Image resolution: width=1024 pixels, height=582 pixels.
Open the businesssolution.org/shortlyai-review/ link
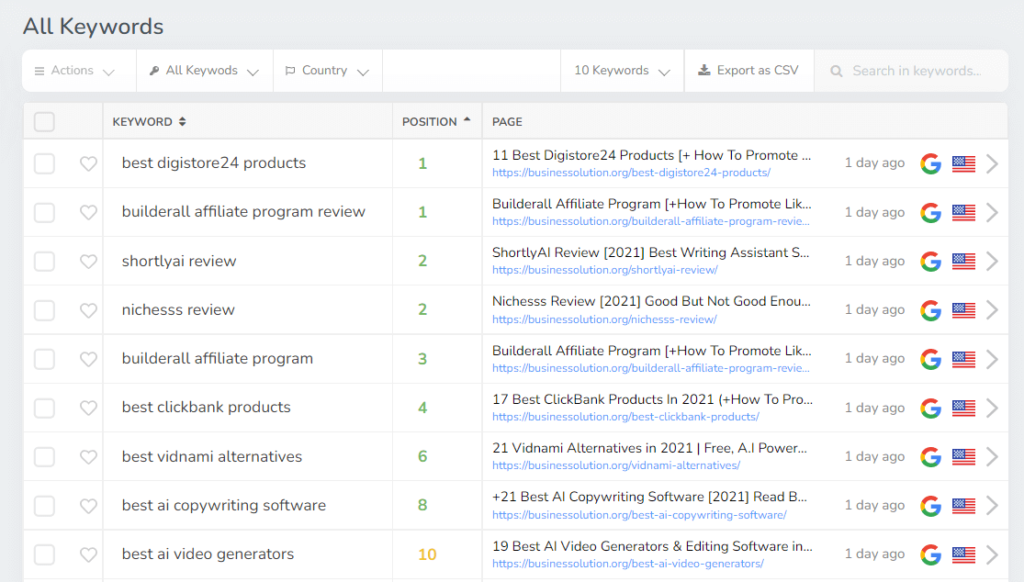point(604,270)
